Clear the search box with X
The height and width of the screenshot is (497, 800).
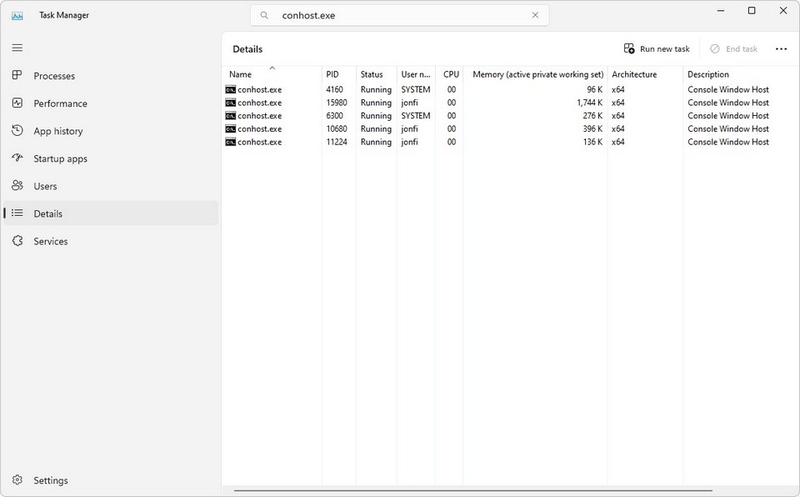click(x=535, y=15)
